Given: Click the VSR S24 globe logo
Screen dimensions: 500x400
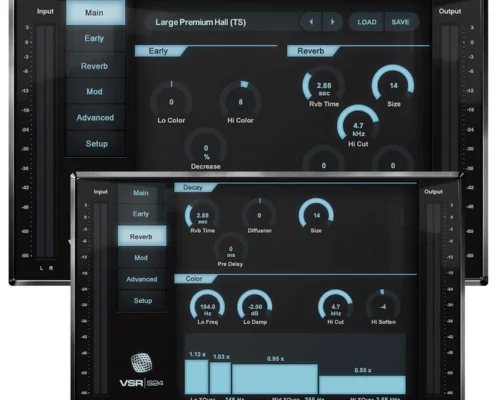Looking at the screenshot, I should pyautogui.click(x=141, y=363).
